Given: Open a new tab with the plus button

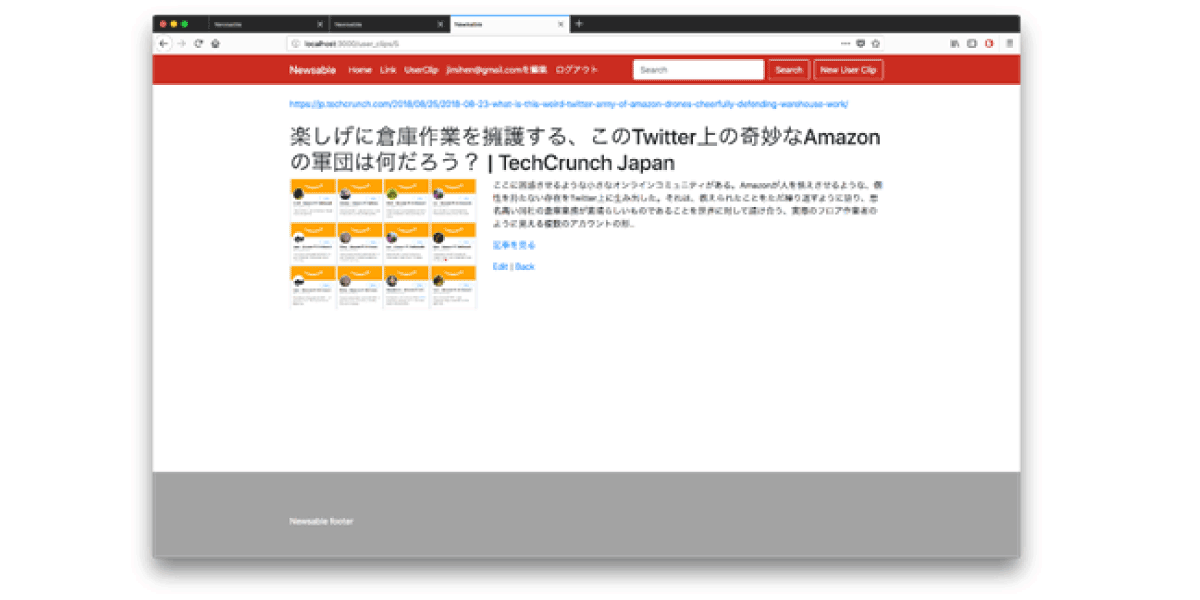Looking at the screenshot, I should pos(579,24).
